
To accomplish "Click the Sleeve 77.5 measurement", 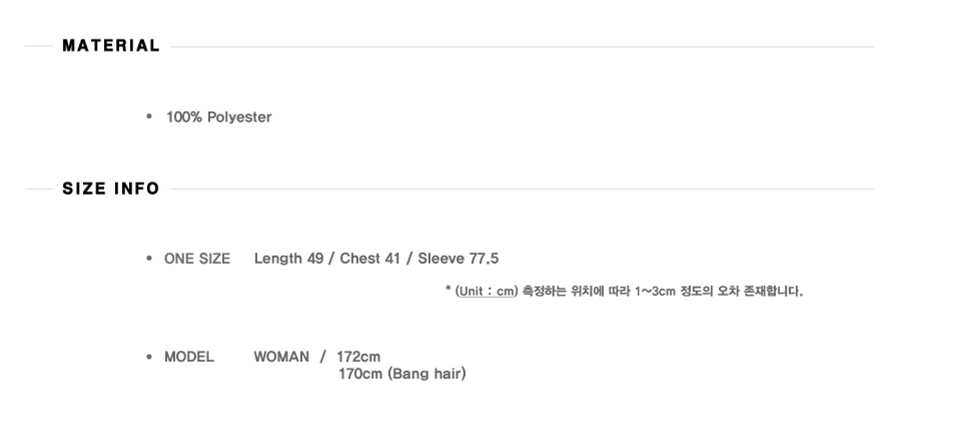I will (458, 259).
